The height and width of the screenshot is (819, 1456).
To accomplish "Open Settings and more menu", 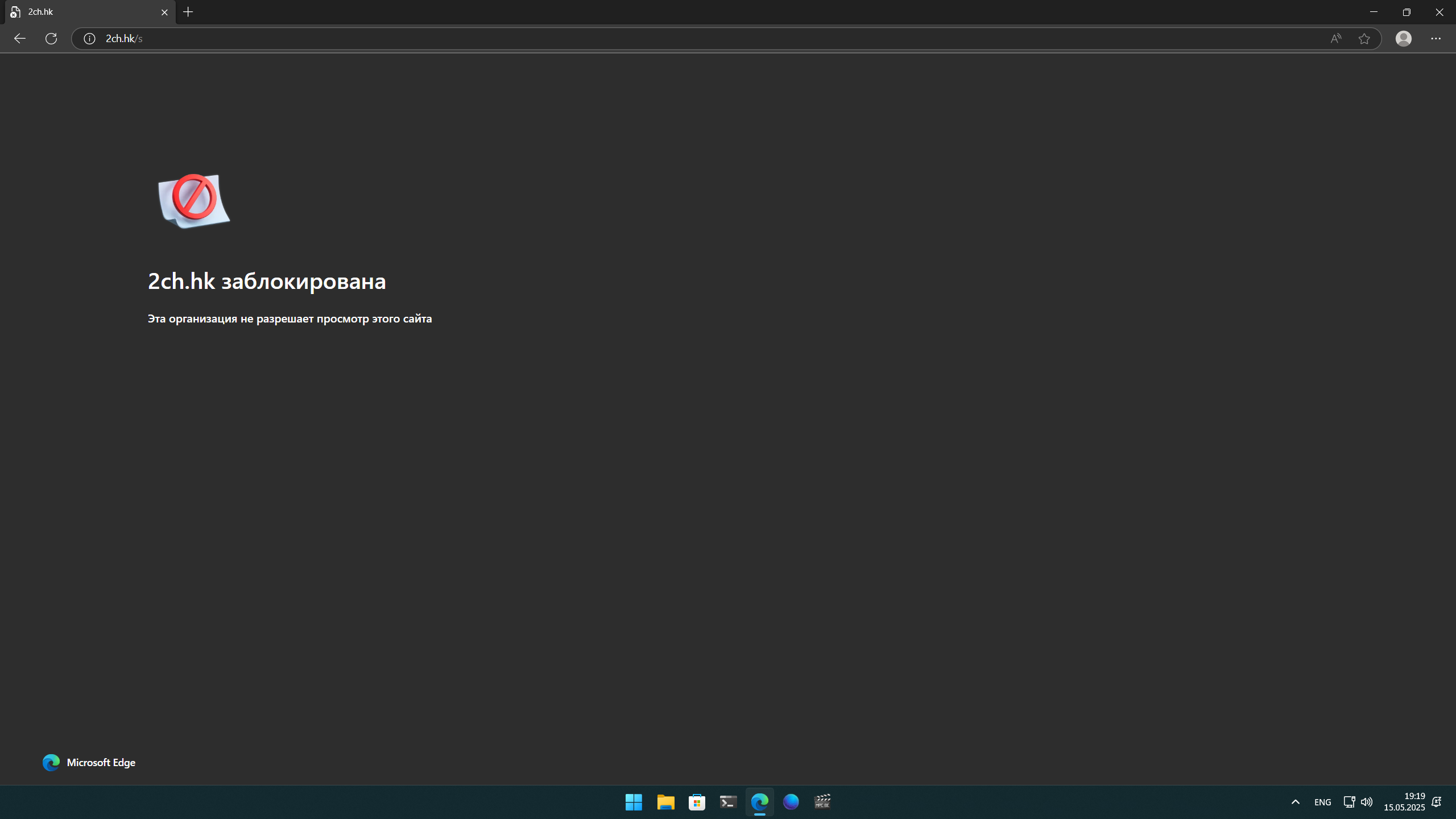I will point(1436,39).
